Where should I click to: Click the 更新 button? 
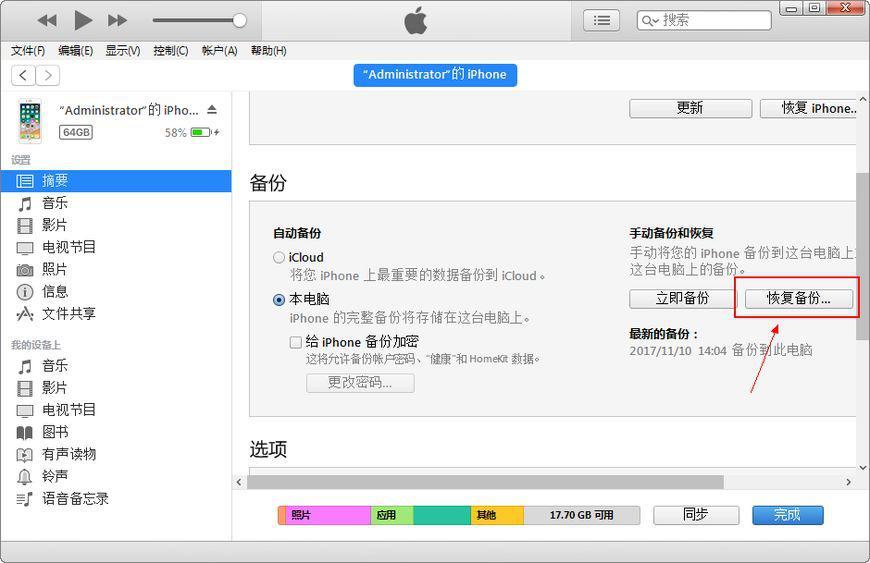pyautogui.click(x=690, y=108)
